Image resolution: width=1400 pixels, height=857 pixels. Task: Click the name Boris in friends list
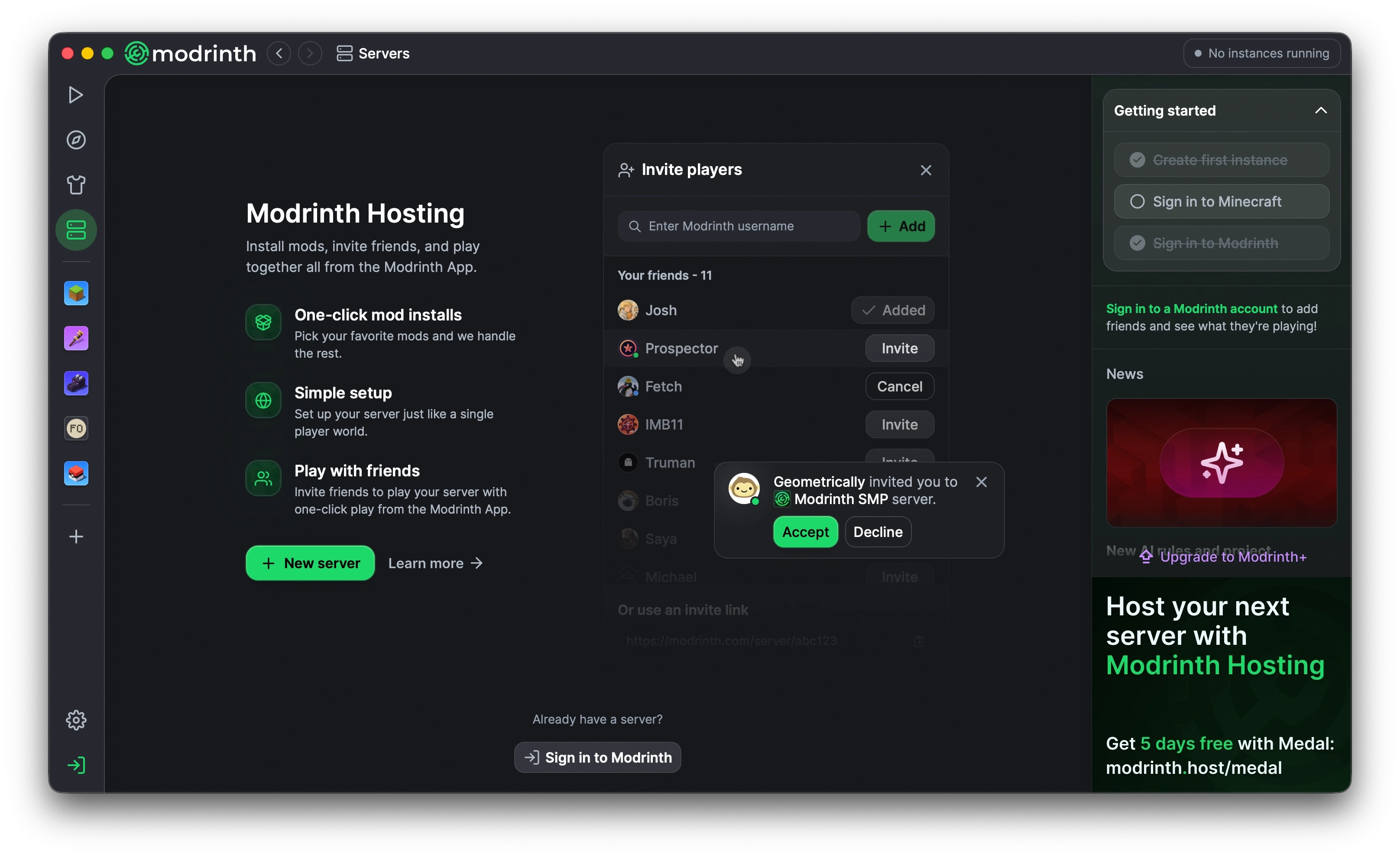click(661, 500)
